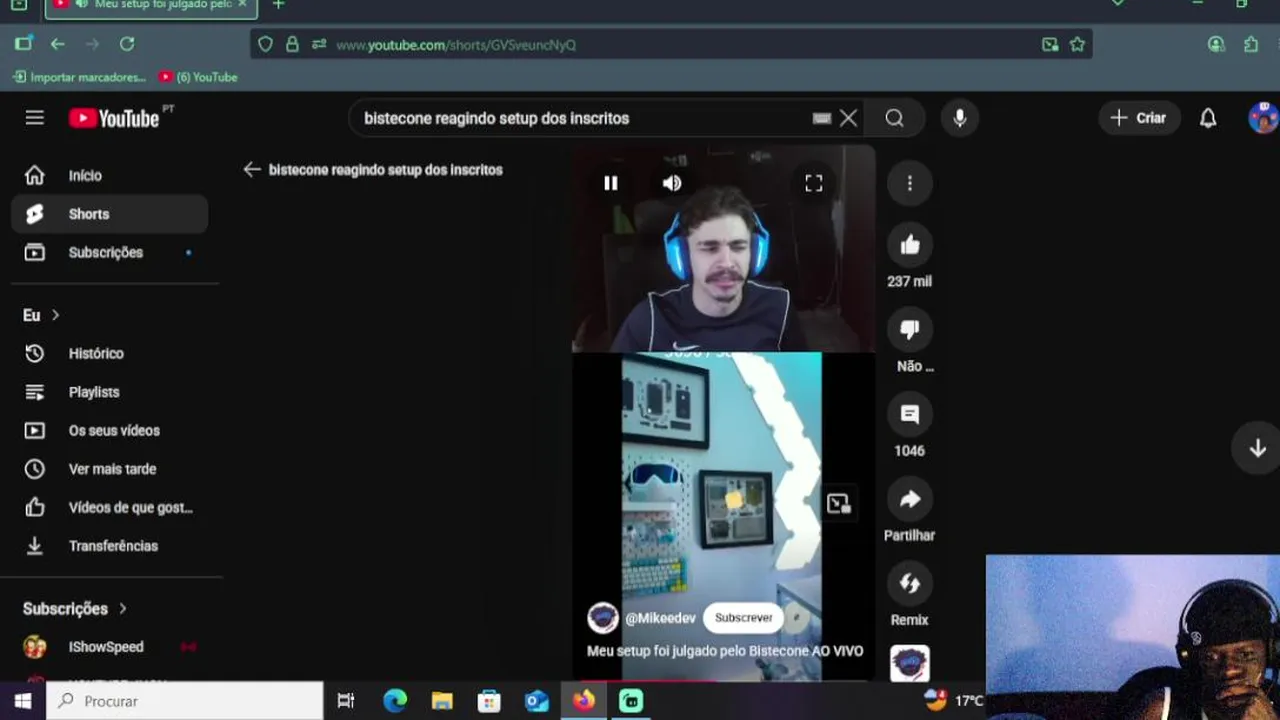Viewport: 1280px width, 720px height.
Task: Open Firefox from the taskbar
Action: coord(584,701)
